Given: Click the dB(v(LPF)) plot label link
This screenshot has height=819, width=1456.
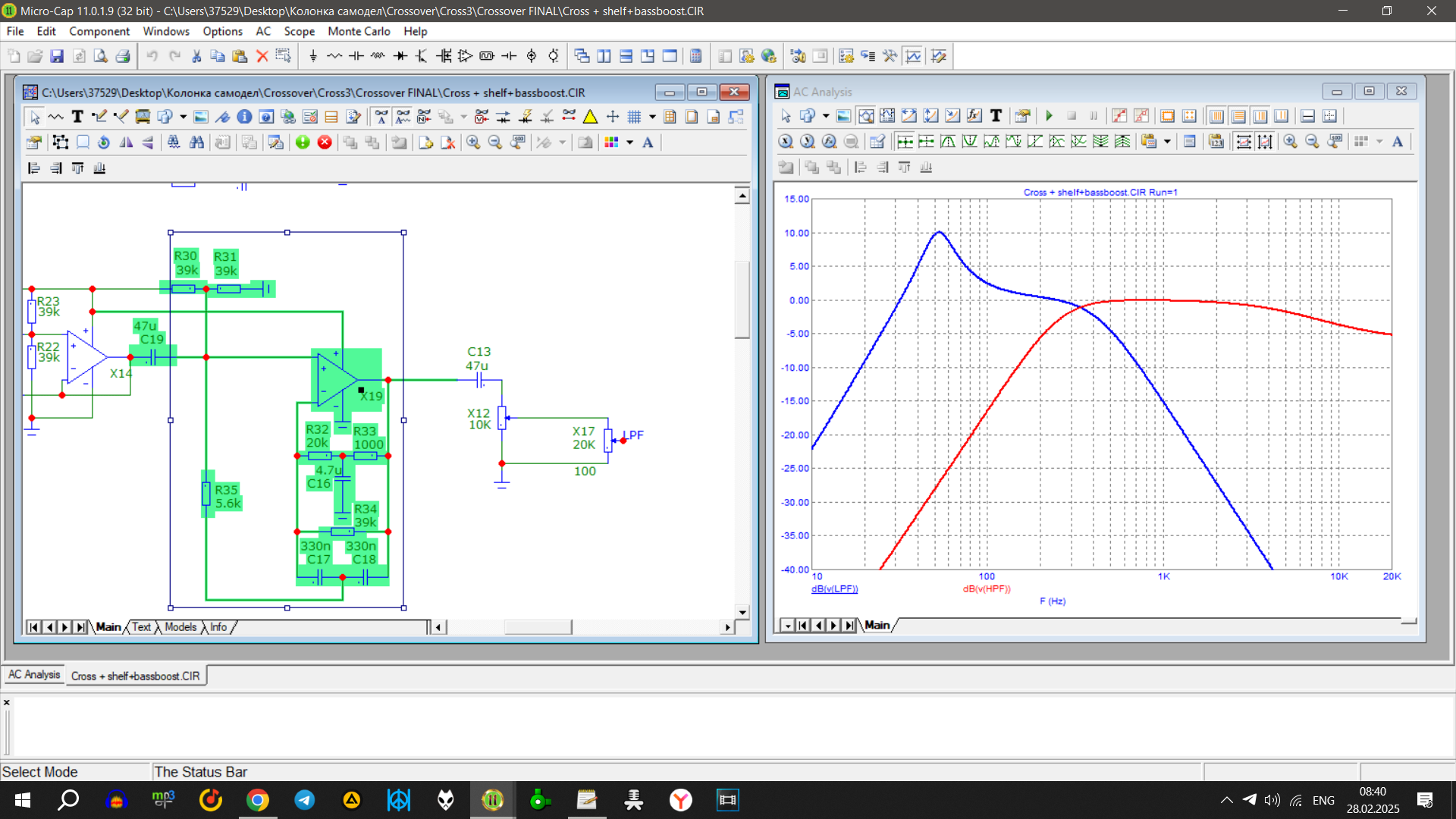Looking at the screenshot, I should 834,589.
